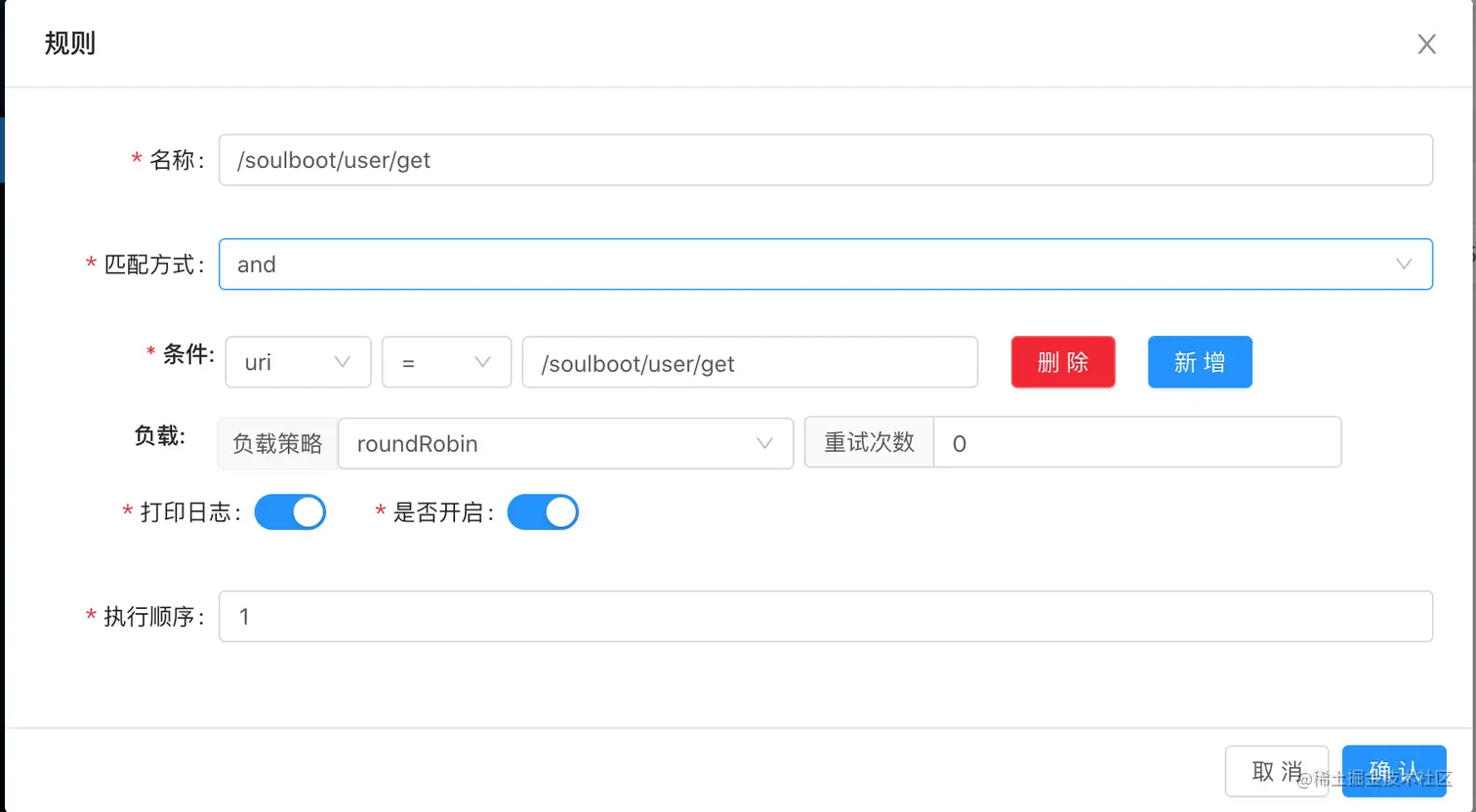This screenshot has width=1476, height=812.
Task: Toggle the 是否开启 switch
Action: [x=543, y=512]
